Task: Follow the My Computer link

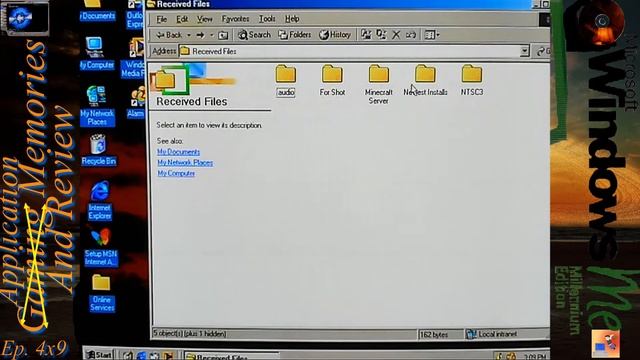Action: (x=176, y=173)
